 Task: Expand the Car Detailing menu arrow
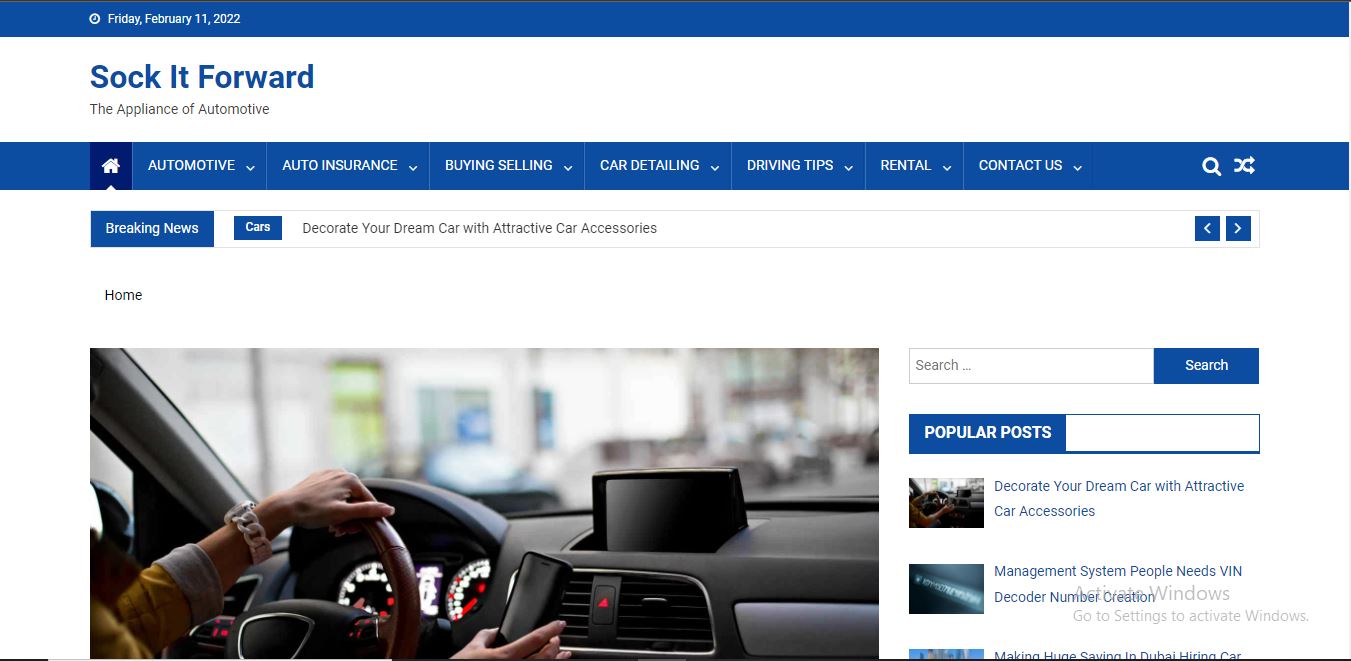(x=715, y=168)
